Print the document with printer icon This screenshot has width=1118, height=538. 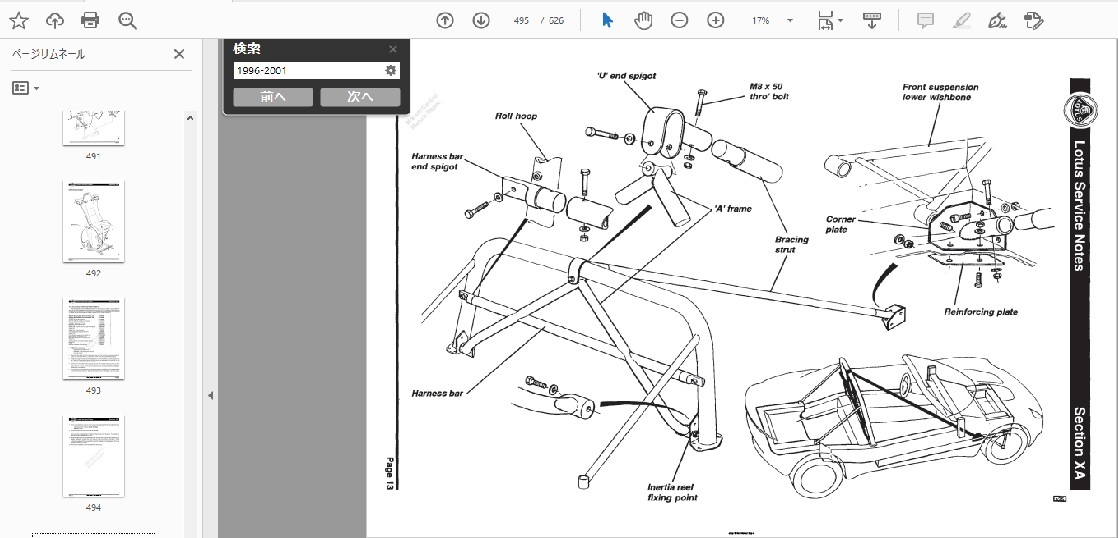coord(91,21)
